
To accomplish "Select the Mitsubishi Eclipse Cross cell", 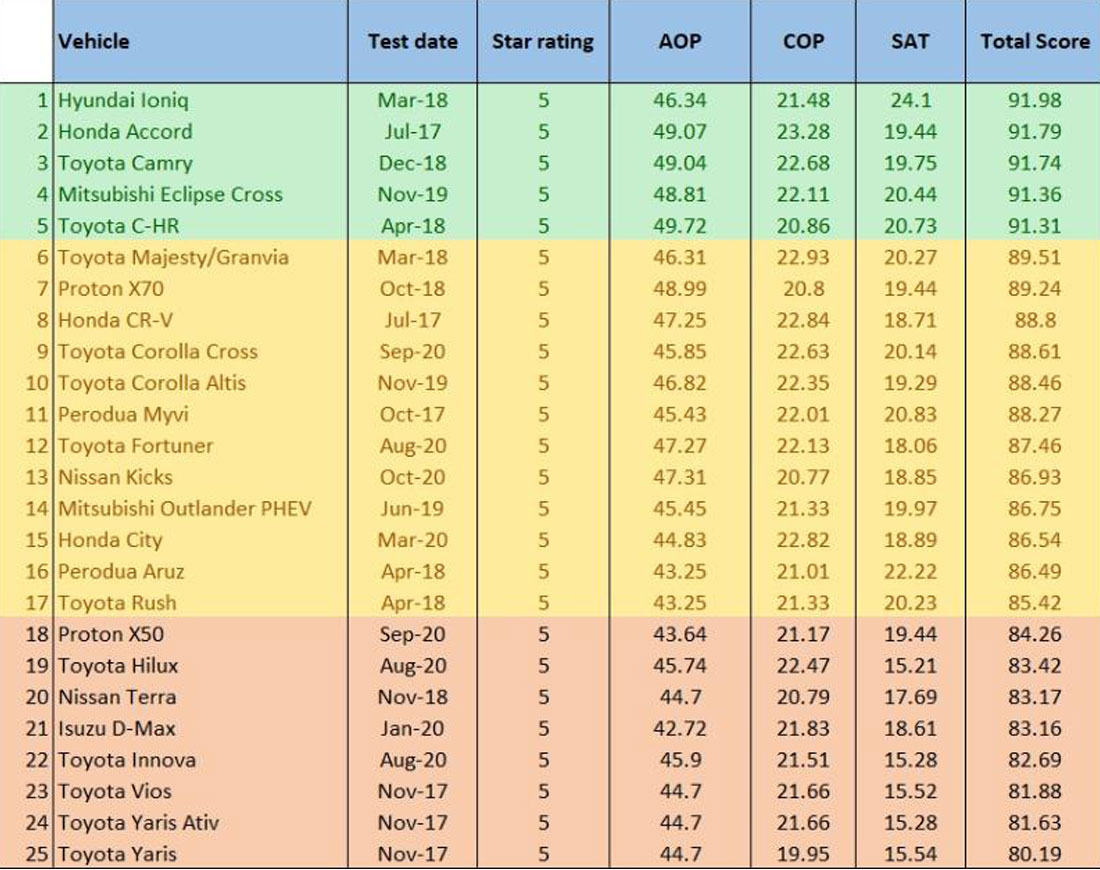I will point(170,194).
